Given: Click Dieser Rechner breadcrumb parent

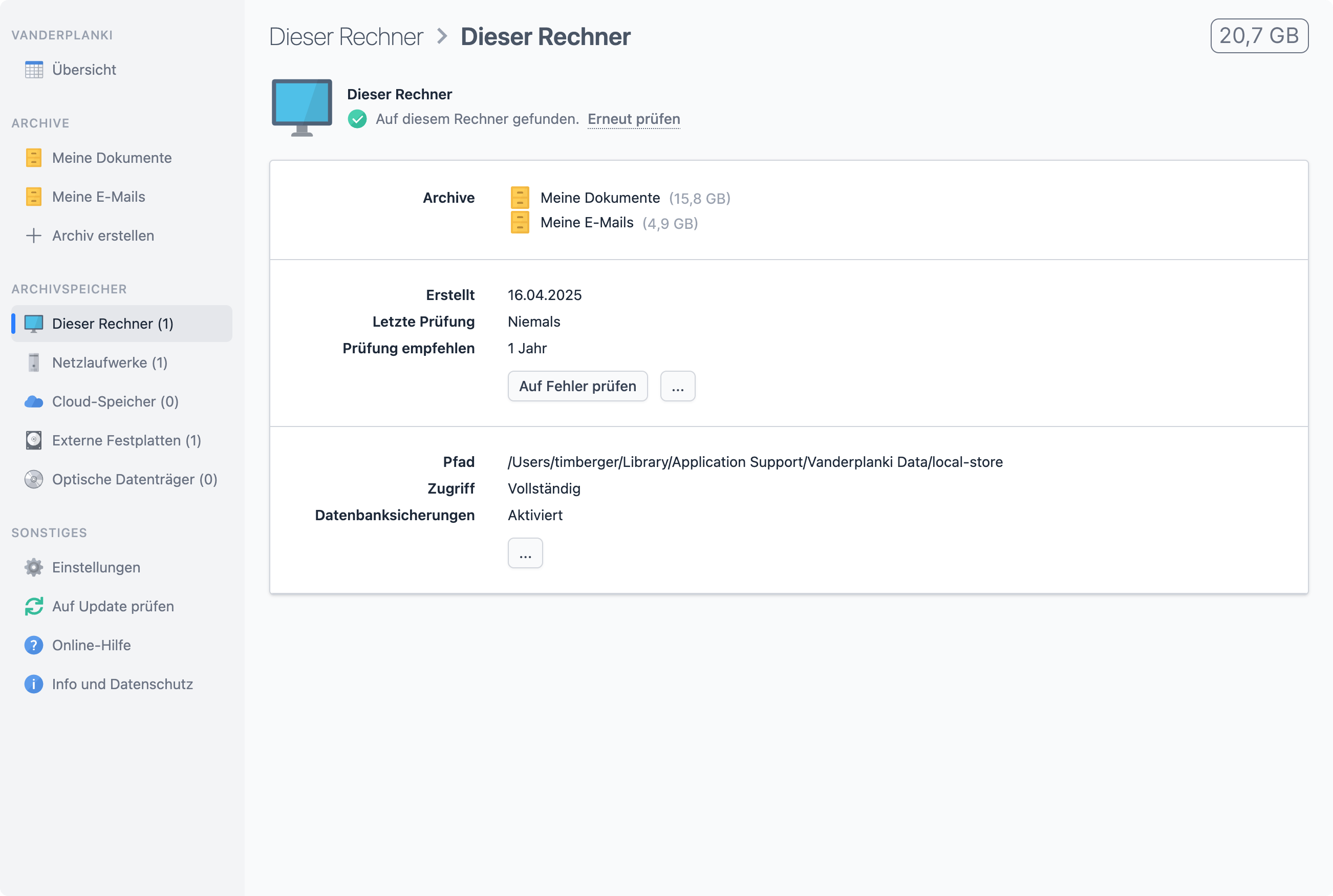Looking at the screenshot, I should tap(346, 36).
